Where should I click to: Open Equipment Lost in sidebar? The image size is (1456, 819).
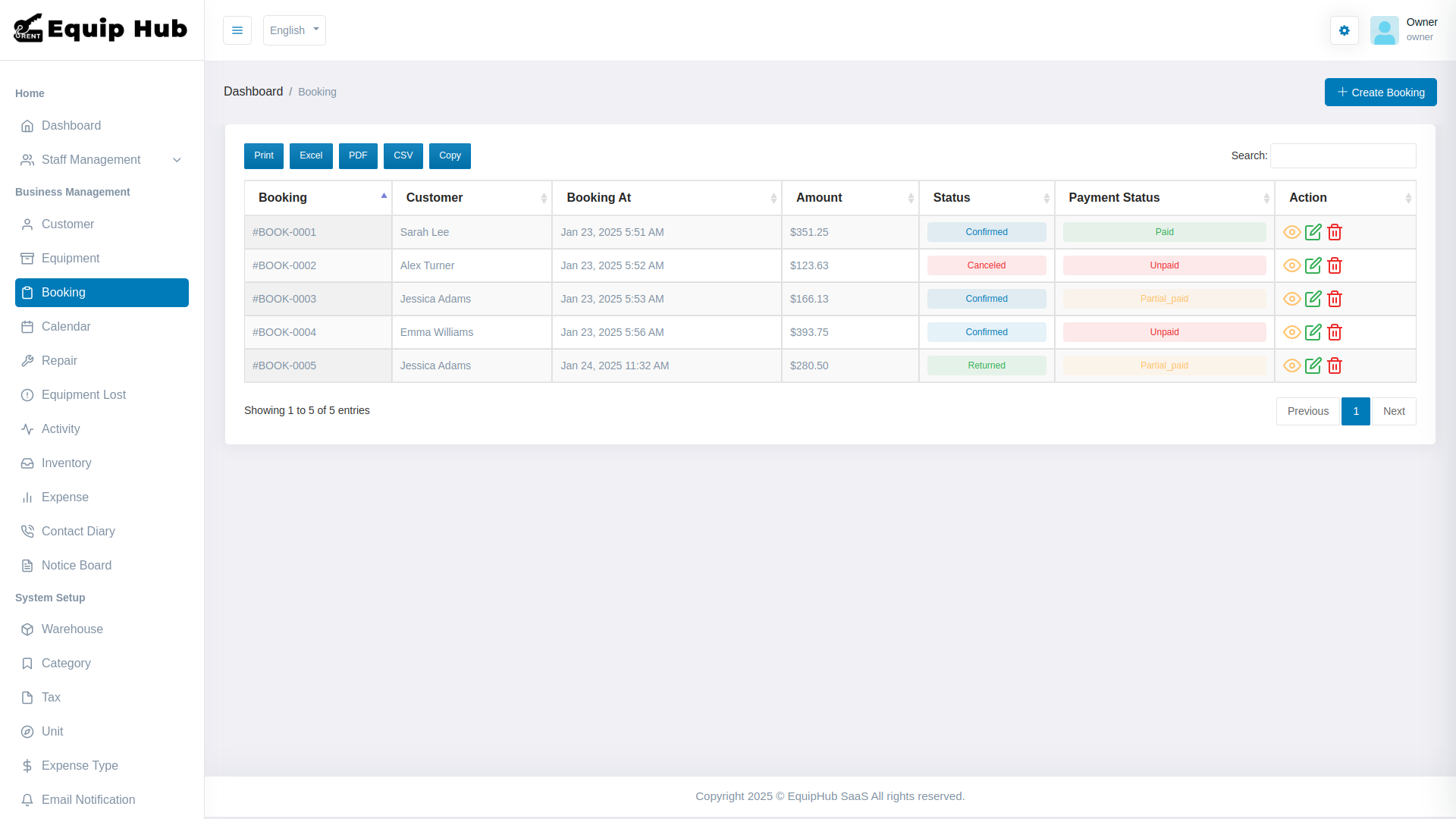(x=102, y=395)
